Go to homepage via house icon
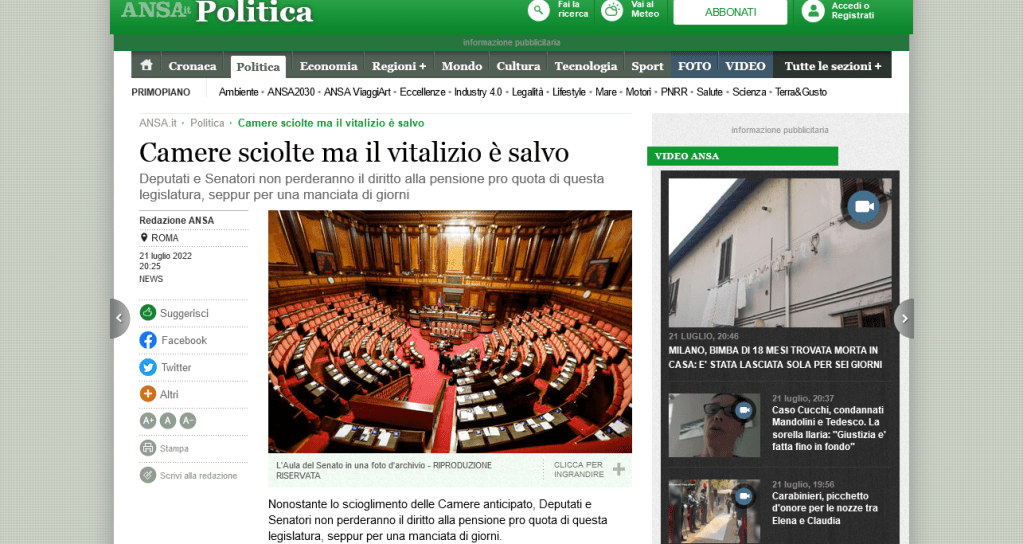 coord(146,66)
